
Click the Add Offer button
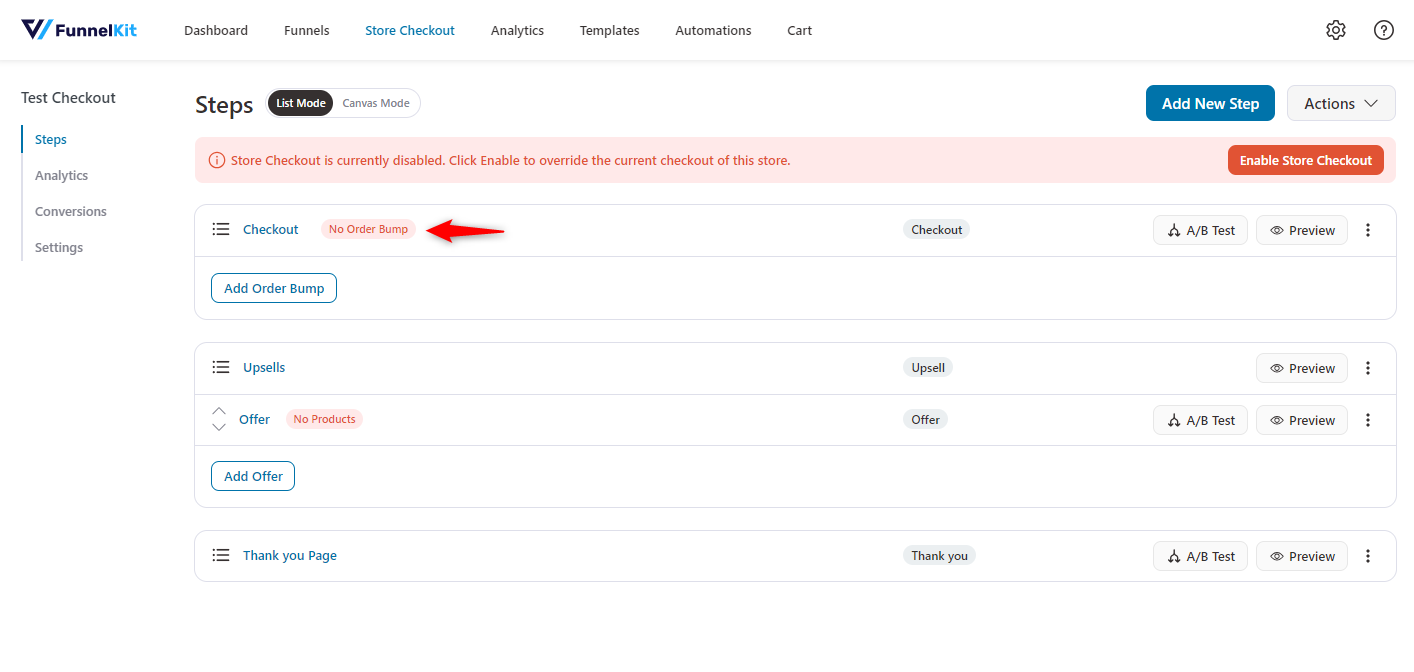(x=253, y=476)
